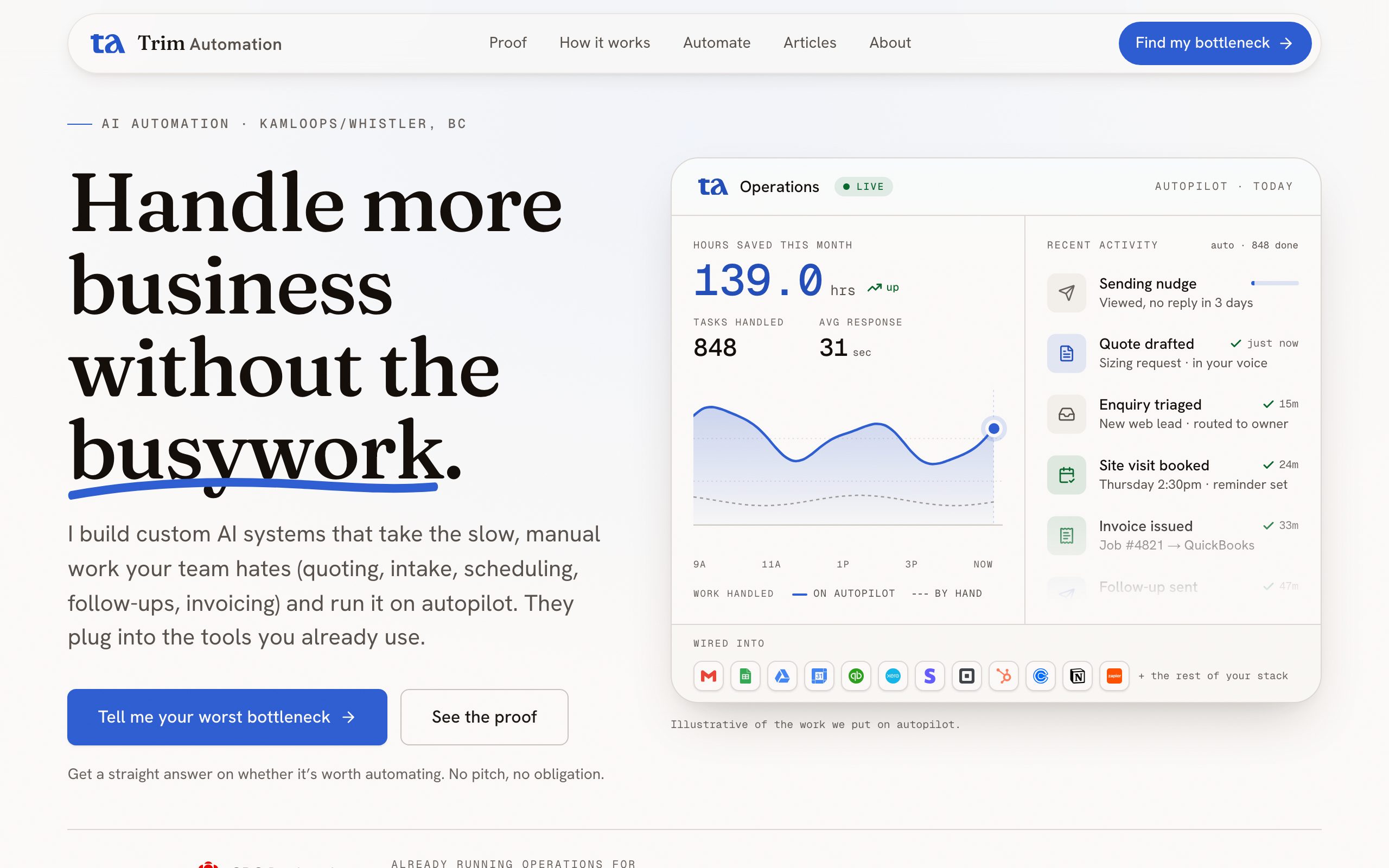Image resolution: width=1389 pixels, height=868 pixels.
Task: Click Thursday 2:30pm · reminder set text
Action: click(1193, 484)
